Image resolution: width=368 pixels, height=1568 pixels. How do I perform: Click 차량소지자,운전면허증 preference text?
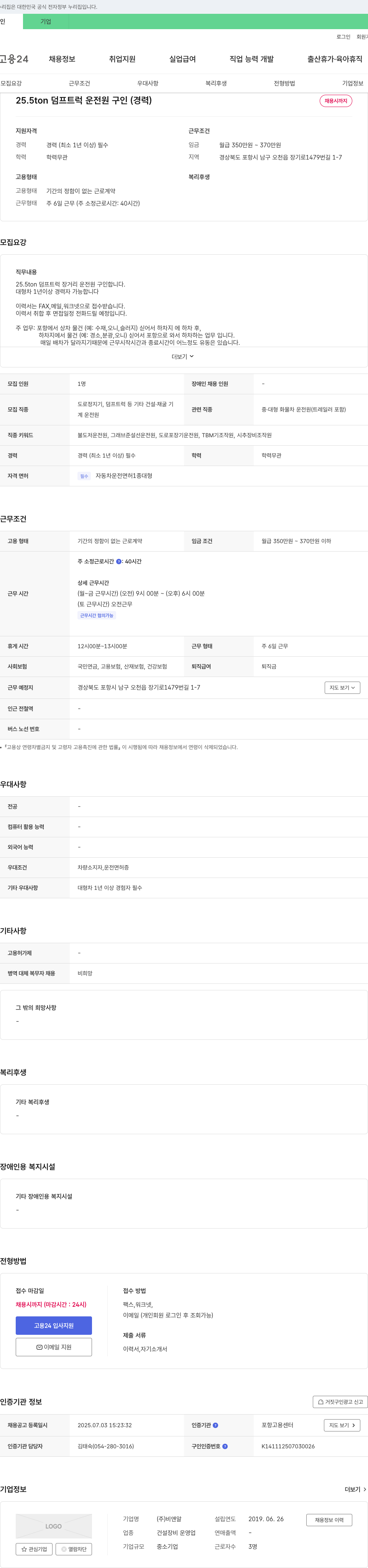(103, 867)
